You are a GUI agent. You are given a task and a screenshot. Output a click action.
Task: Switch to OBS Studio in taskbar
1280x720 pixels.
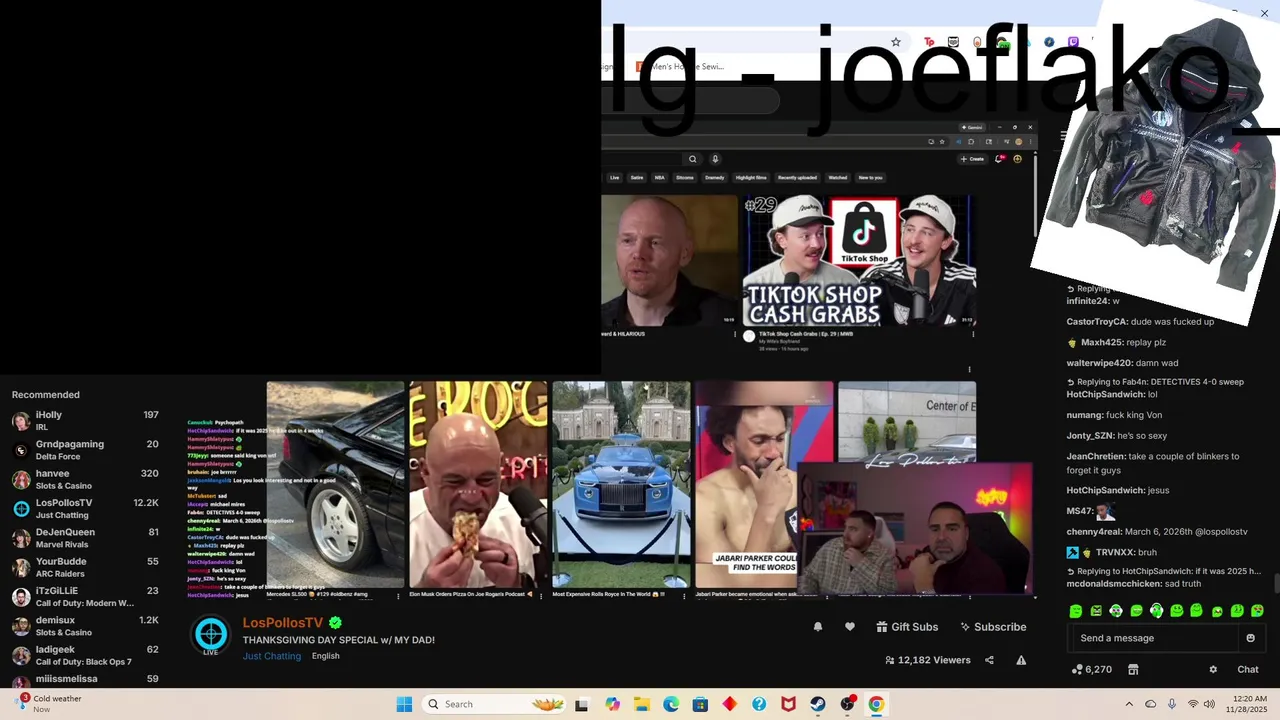pos(847,704)
